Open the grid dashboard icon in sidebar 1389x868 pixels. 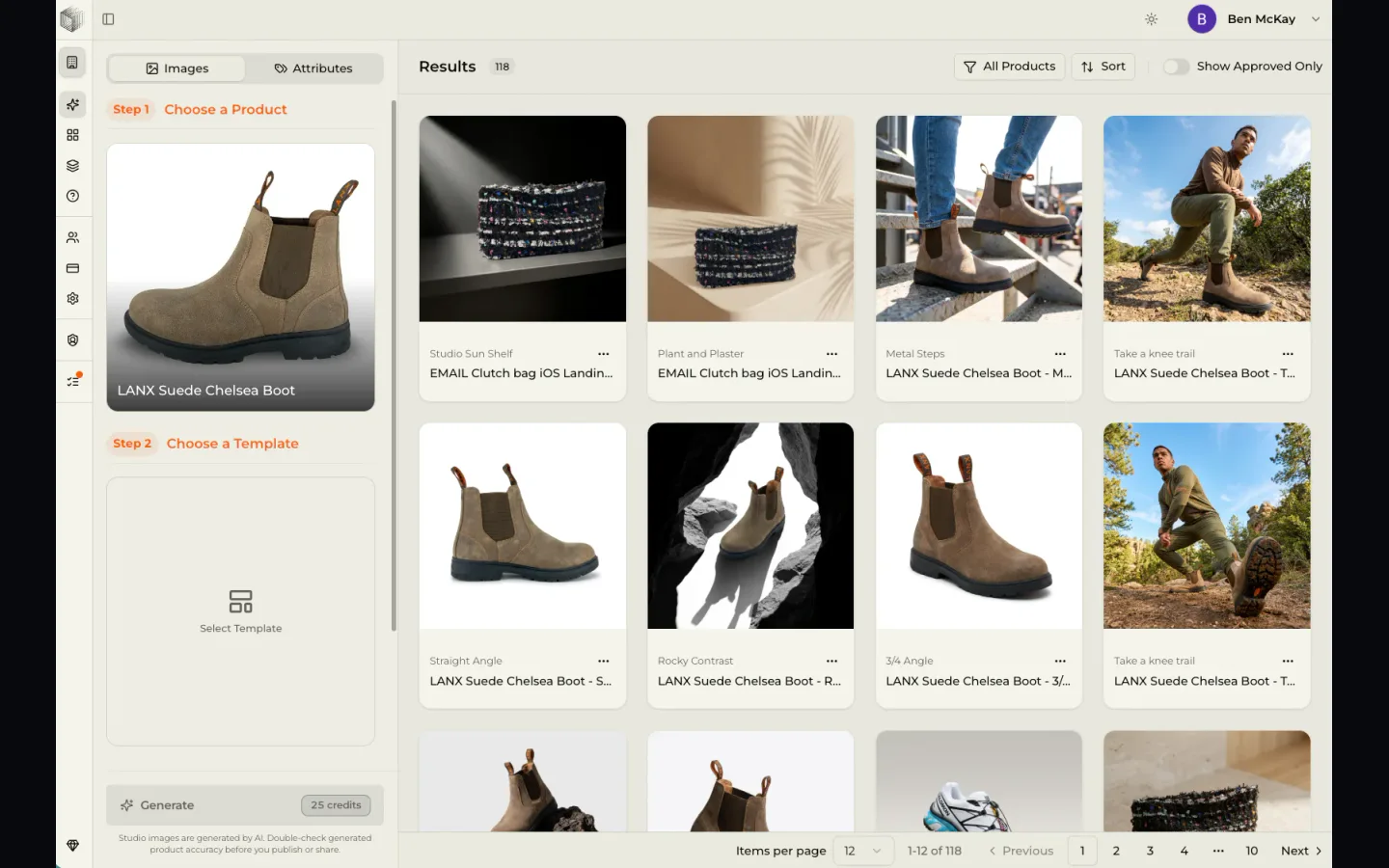point(72,135)
